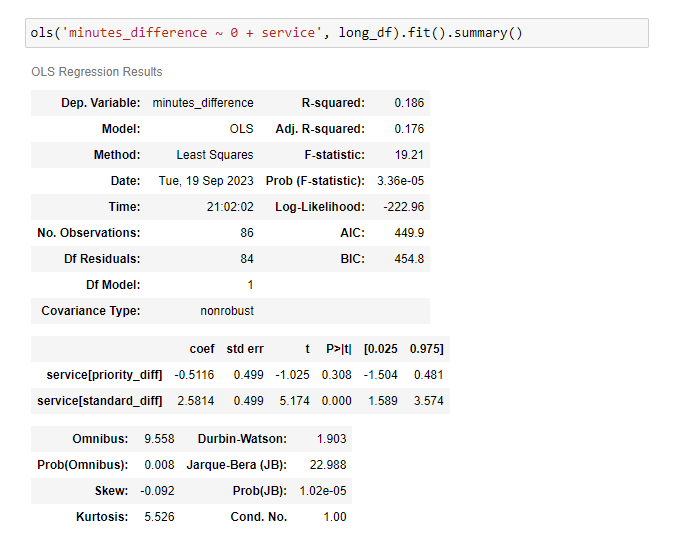The image size is (682, 555).
Task: Click the 'Covariance Type:' label
Action: tap(90, 311)
